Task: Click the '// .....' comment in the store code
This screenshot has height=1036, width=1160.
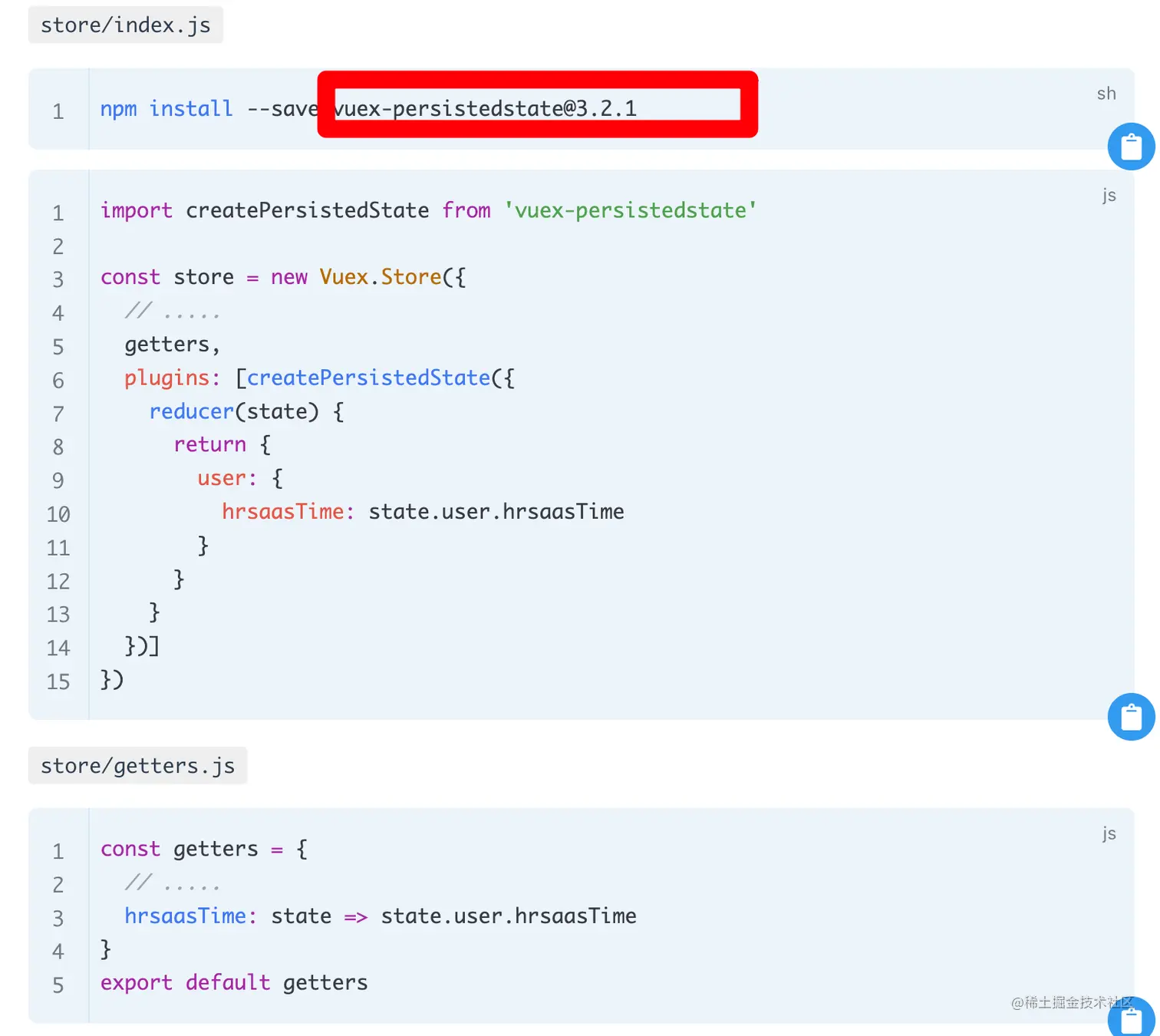Action: click(173, 311)
